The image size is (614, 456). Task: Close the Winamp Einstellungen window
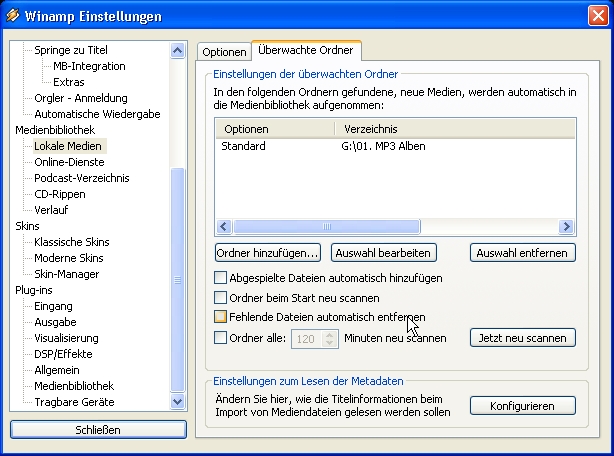[x=598, y=16]
